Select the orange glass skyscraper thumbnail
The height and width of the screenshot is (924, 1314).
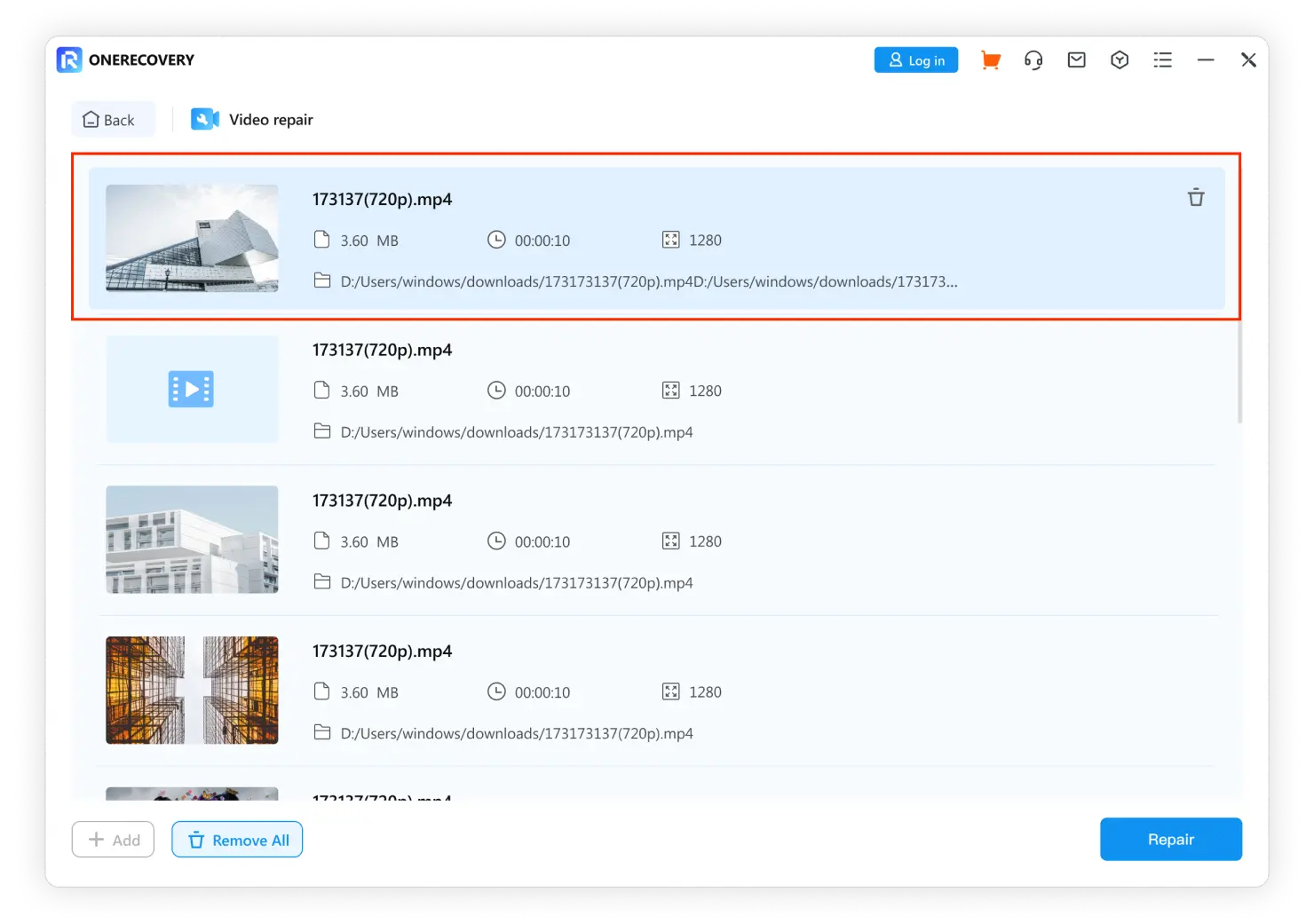coord(192,690)
